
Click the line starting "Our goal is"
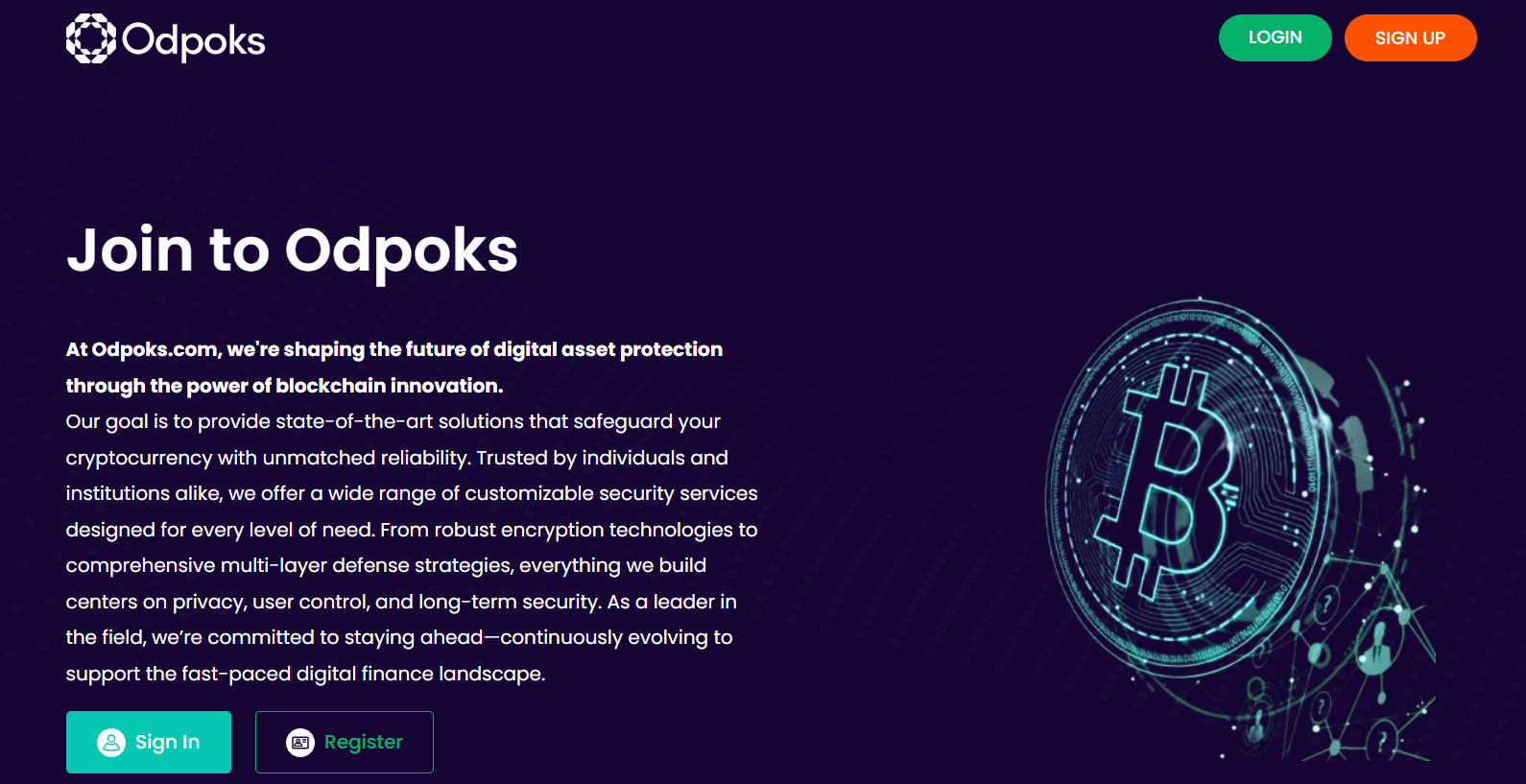coord(393,421)
